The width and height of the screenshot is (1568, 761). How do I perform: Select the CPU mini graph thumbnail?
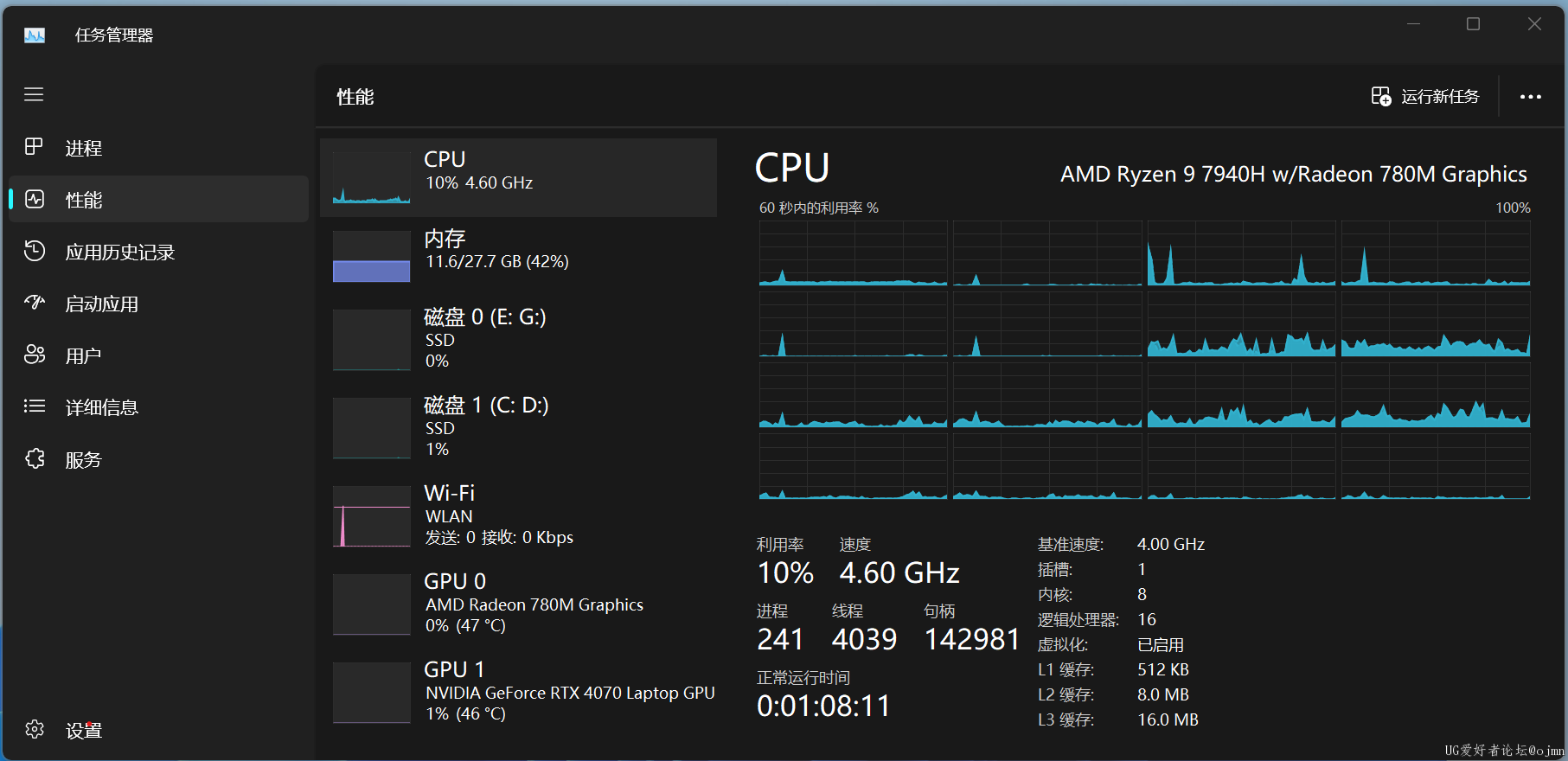tap(372, 178)
